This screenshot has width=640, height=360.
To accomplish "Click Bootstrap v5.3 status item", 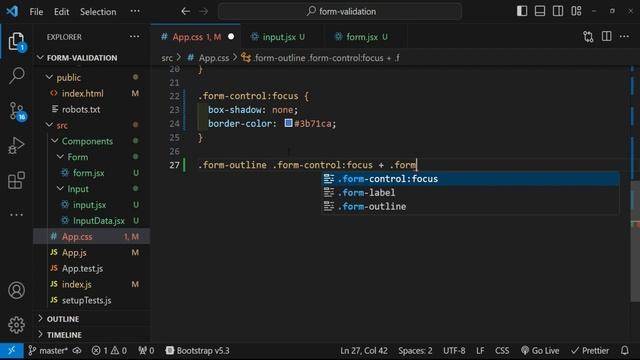I will tap(198, 351).
